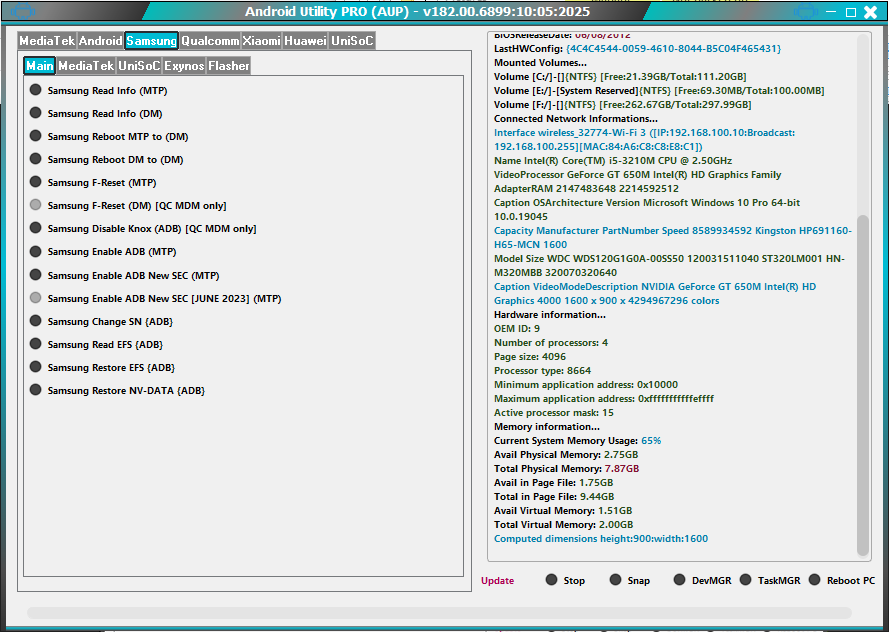Select Samsung Change SN {ADB}
The height and width of the screenshot is (632, 889).
(x=36, y=321)
